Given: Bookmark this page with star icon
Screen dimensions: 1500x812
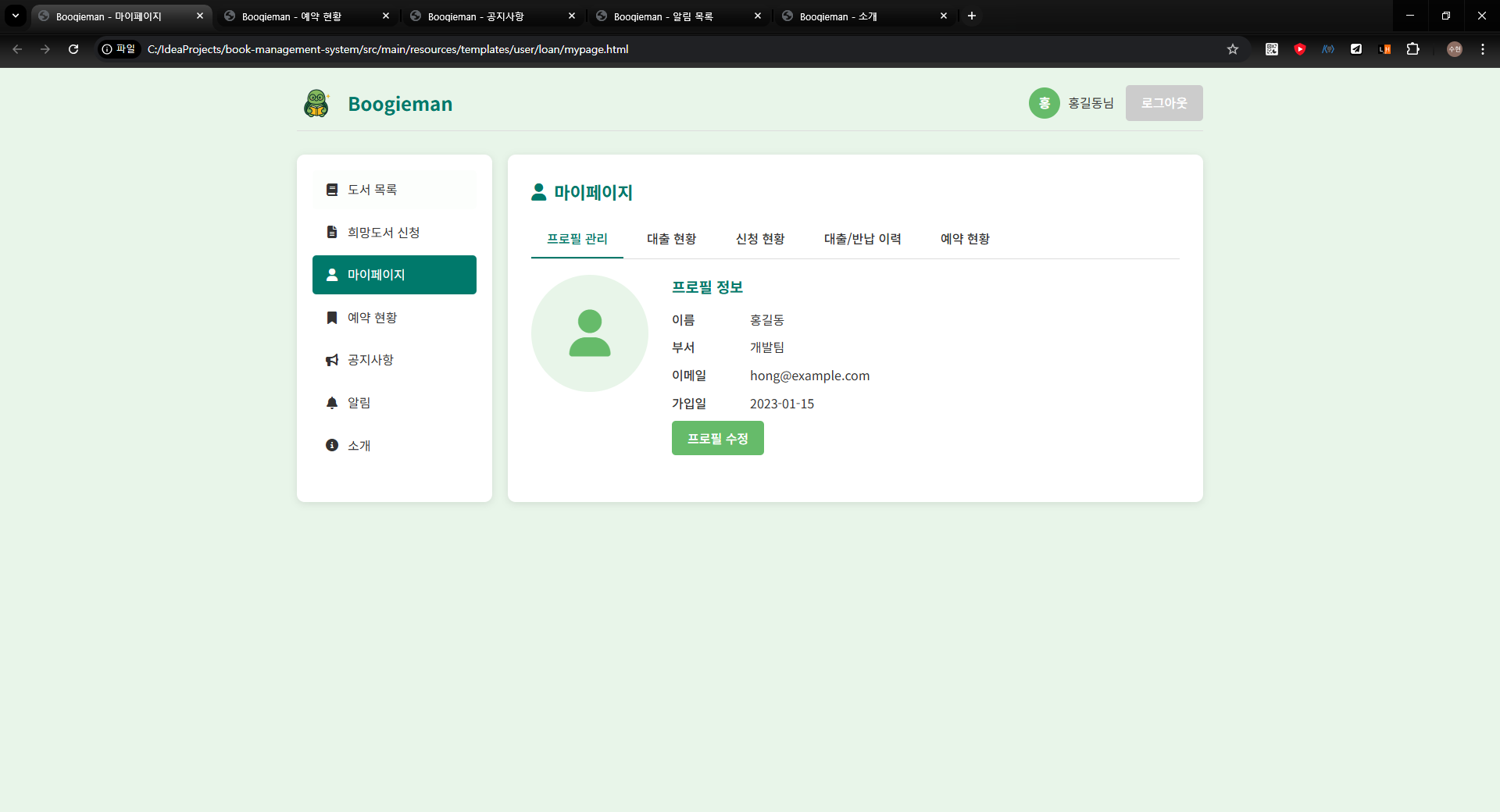Looking at the screenshot, I should (1233, 49).
